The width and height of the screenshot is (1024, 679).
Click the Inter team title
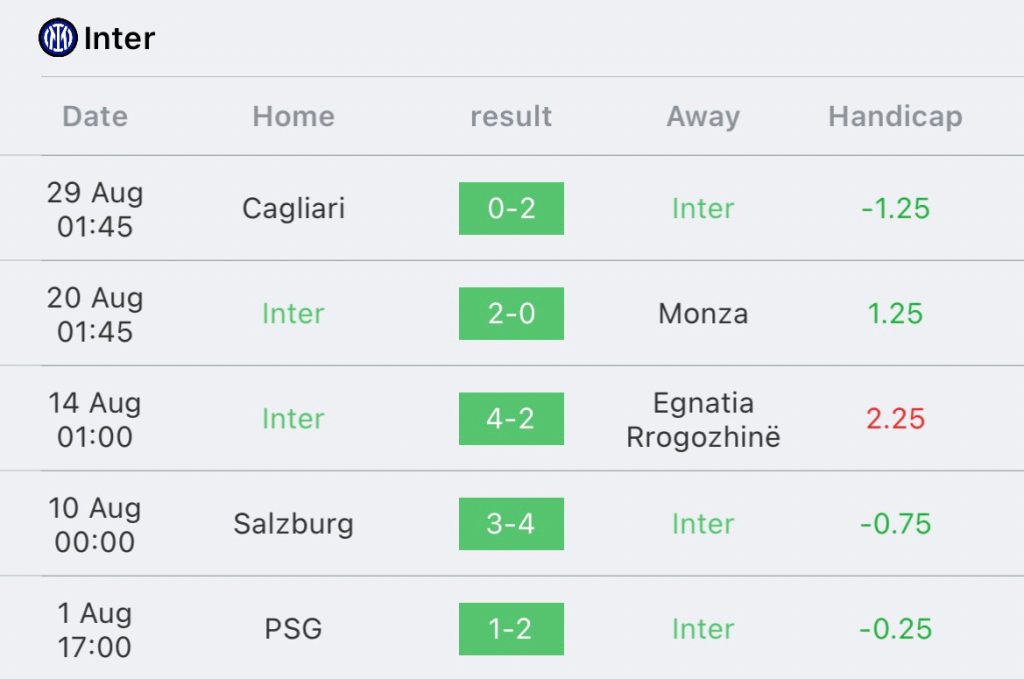coord(119,38)
